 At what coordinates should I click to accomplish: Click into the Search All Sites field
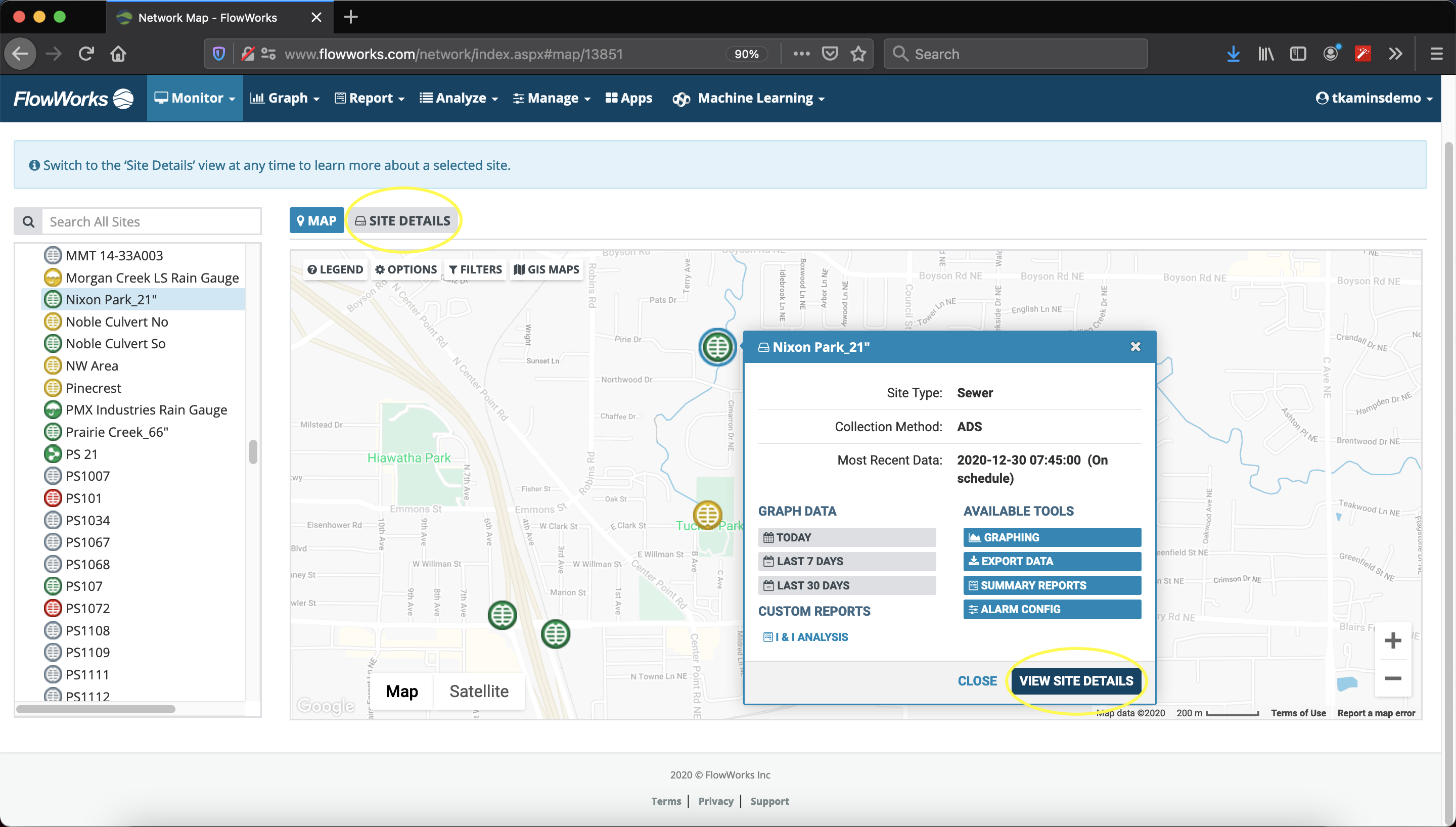151,221
